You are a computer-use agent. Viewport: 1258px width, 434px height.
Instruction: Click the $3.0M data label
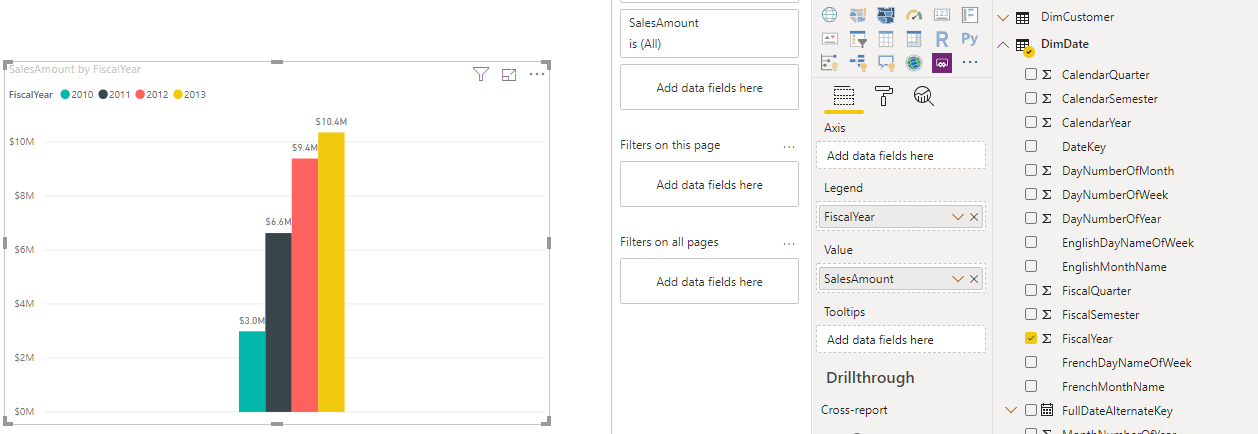click(251, 321)
